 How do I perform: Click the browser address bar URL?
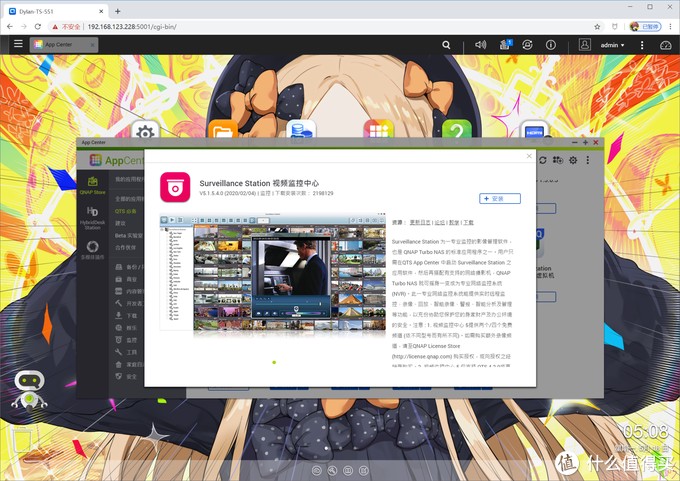132,26
